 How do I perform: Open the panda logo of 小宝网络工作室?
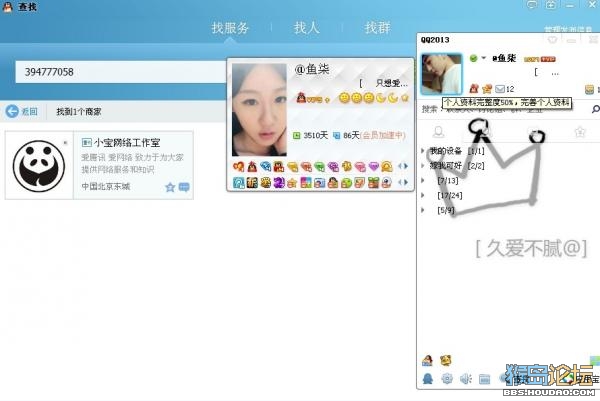click(39, 166)
